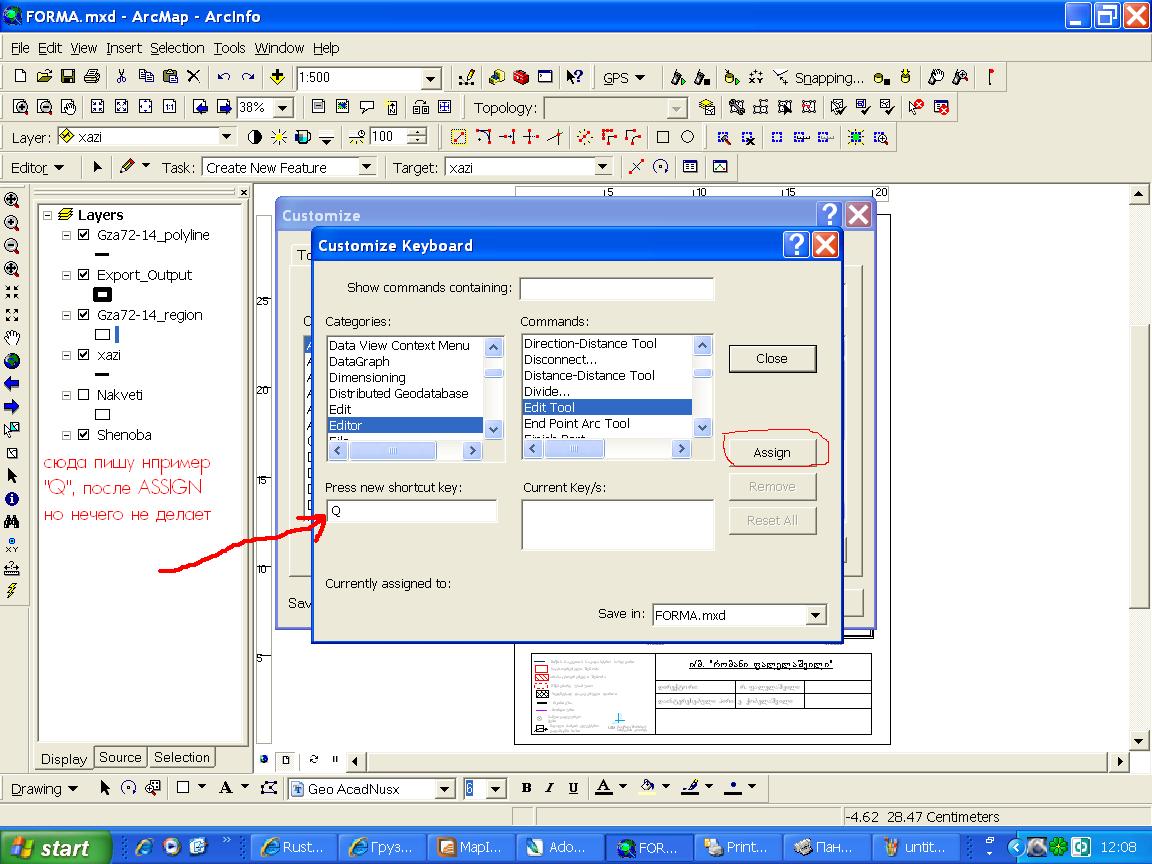
Task: Go back to previous extent arrow
Action: click(12, 384)
